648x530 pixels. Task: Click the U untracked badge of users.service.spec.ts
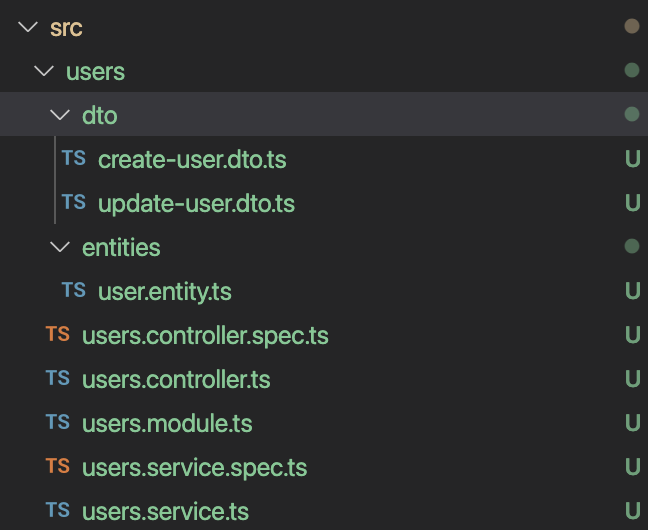pyautogui.click(x=633, y=466)
